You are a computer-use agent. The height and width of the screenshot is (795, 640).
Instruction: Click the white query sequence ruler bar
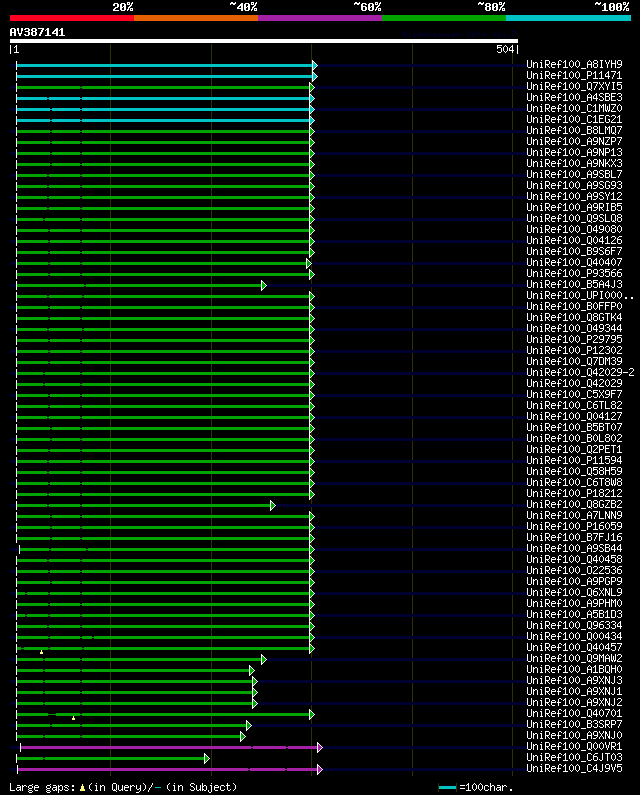tap(264, 41)
